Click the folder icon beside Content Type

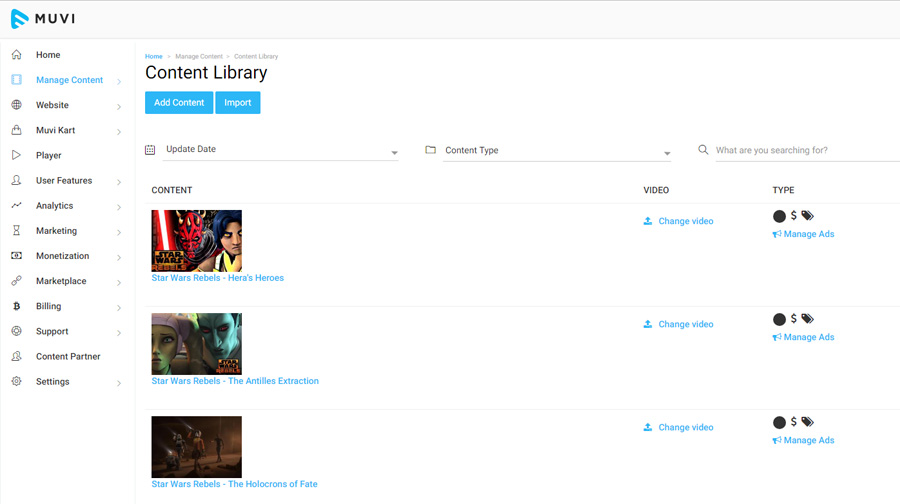pyautogui.click(x=430, y=150)
